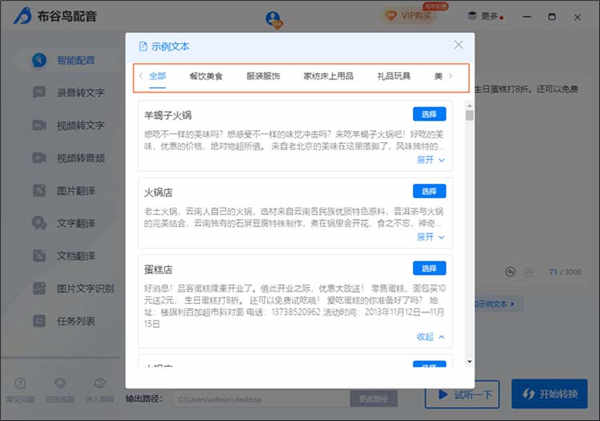
Task: Click the history clock icon near character count
Action: click(510, 272)
